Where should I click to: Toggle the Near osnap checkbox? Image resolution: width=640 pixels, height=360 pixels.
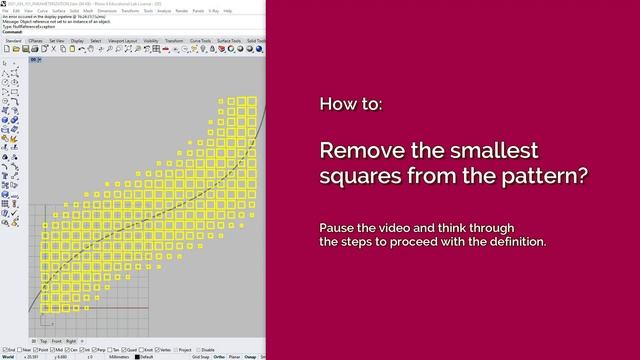point(20,350)
